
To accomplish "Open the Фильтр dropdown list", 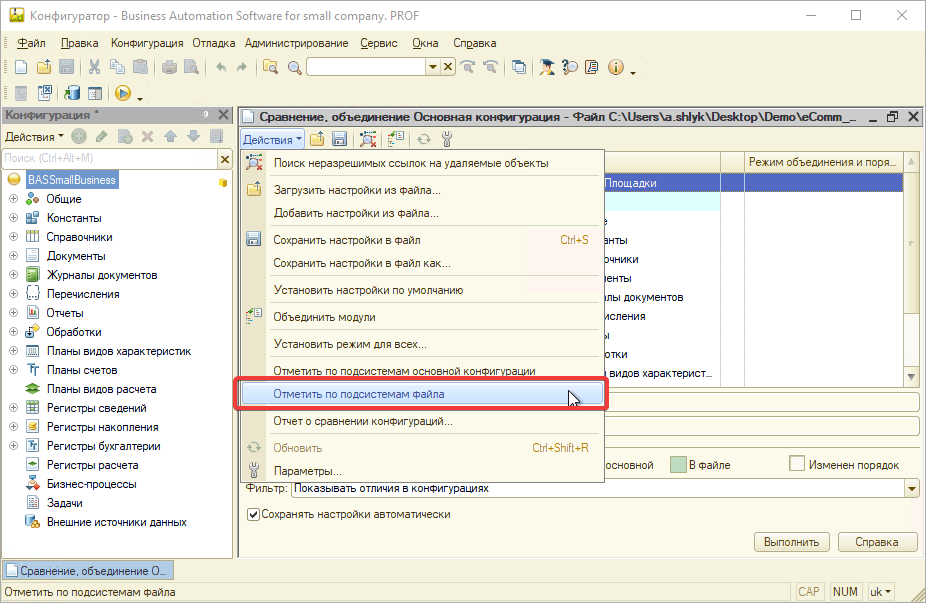I will [910, 489].
